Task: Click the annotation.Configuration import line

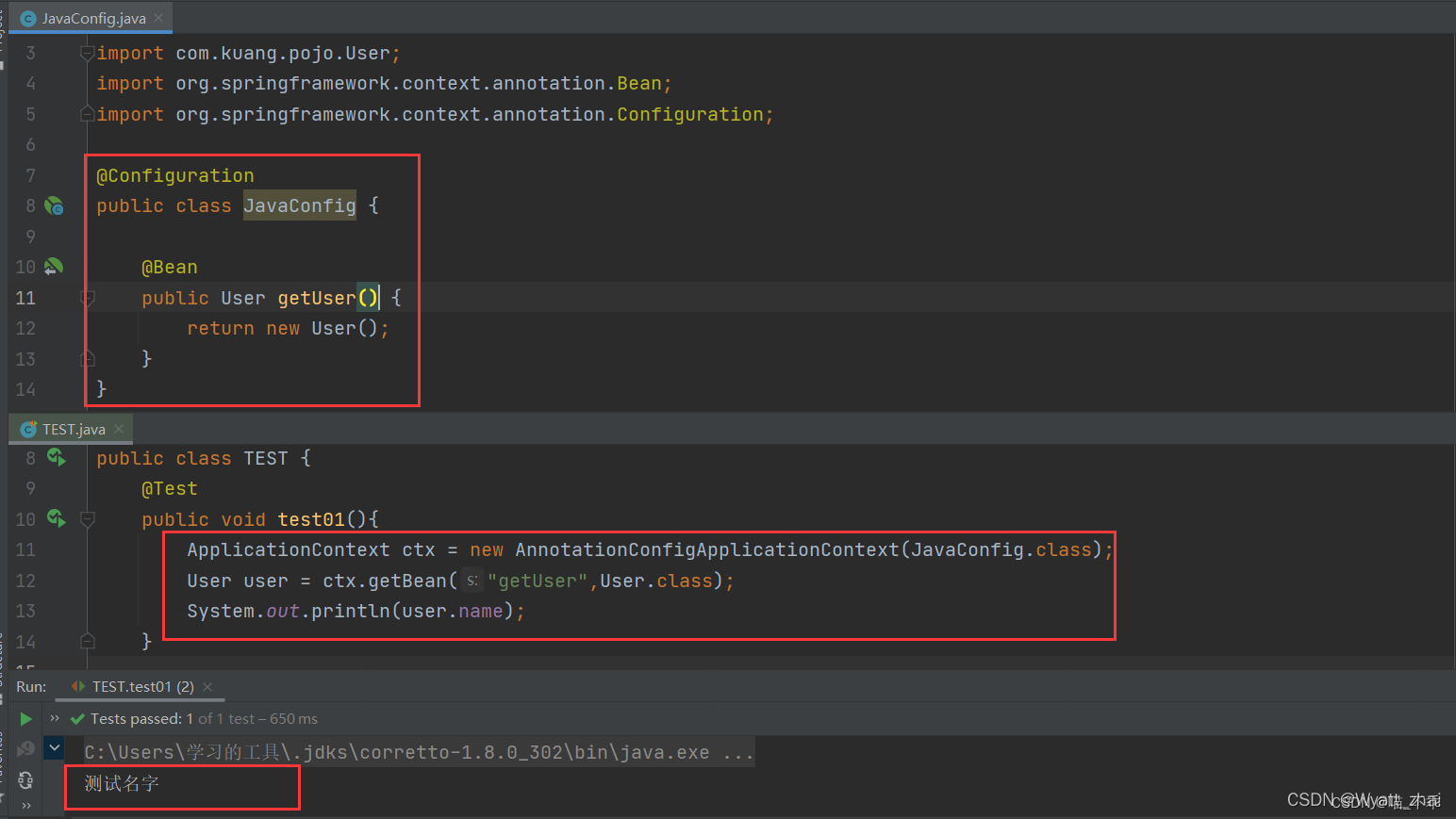Action: [435, 114]
